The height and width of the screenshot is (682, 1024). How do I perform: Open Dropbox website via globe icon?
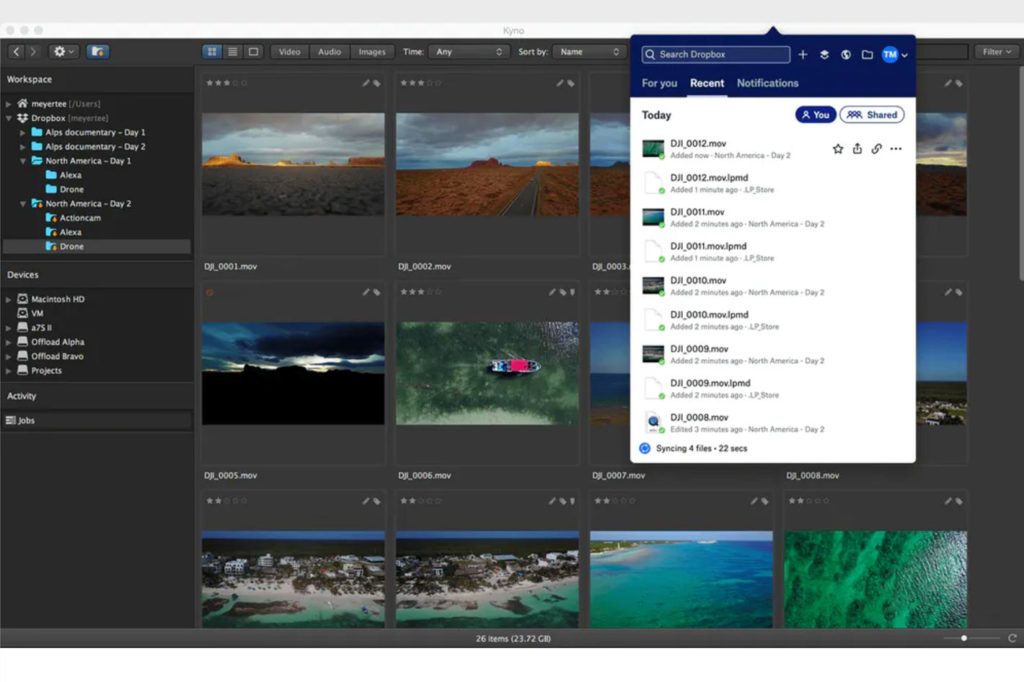pyautogui.click(x=846, y=55)
